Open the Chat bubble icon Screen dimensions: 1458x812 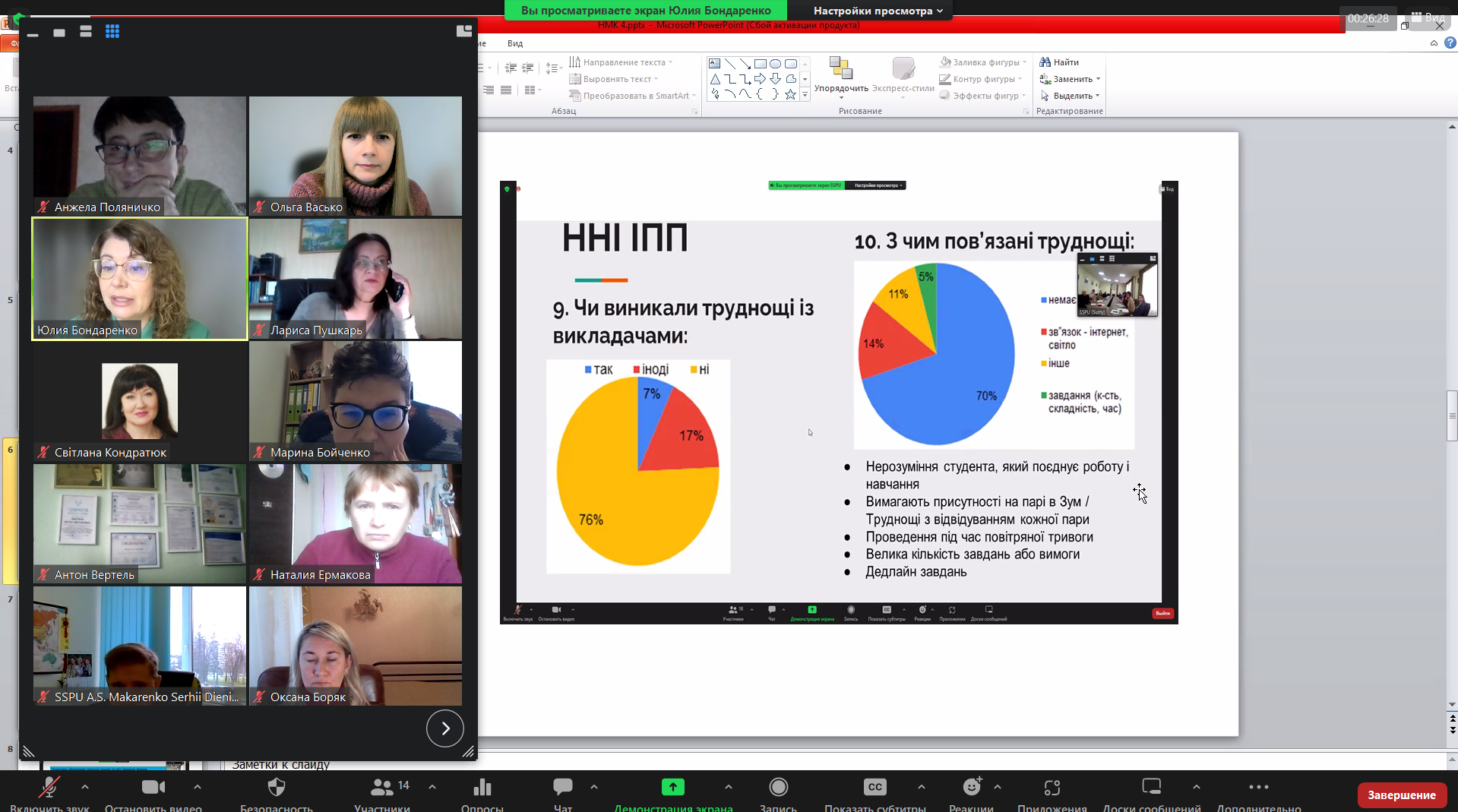tap(563, 787)
